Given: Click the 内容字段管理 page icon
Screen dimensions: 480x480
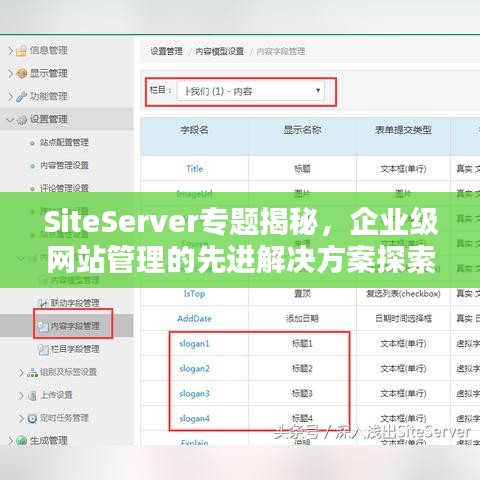Looking at the screenshot, I should pyautogui.click(x=43, y=326).
